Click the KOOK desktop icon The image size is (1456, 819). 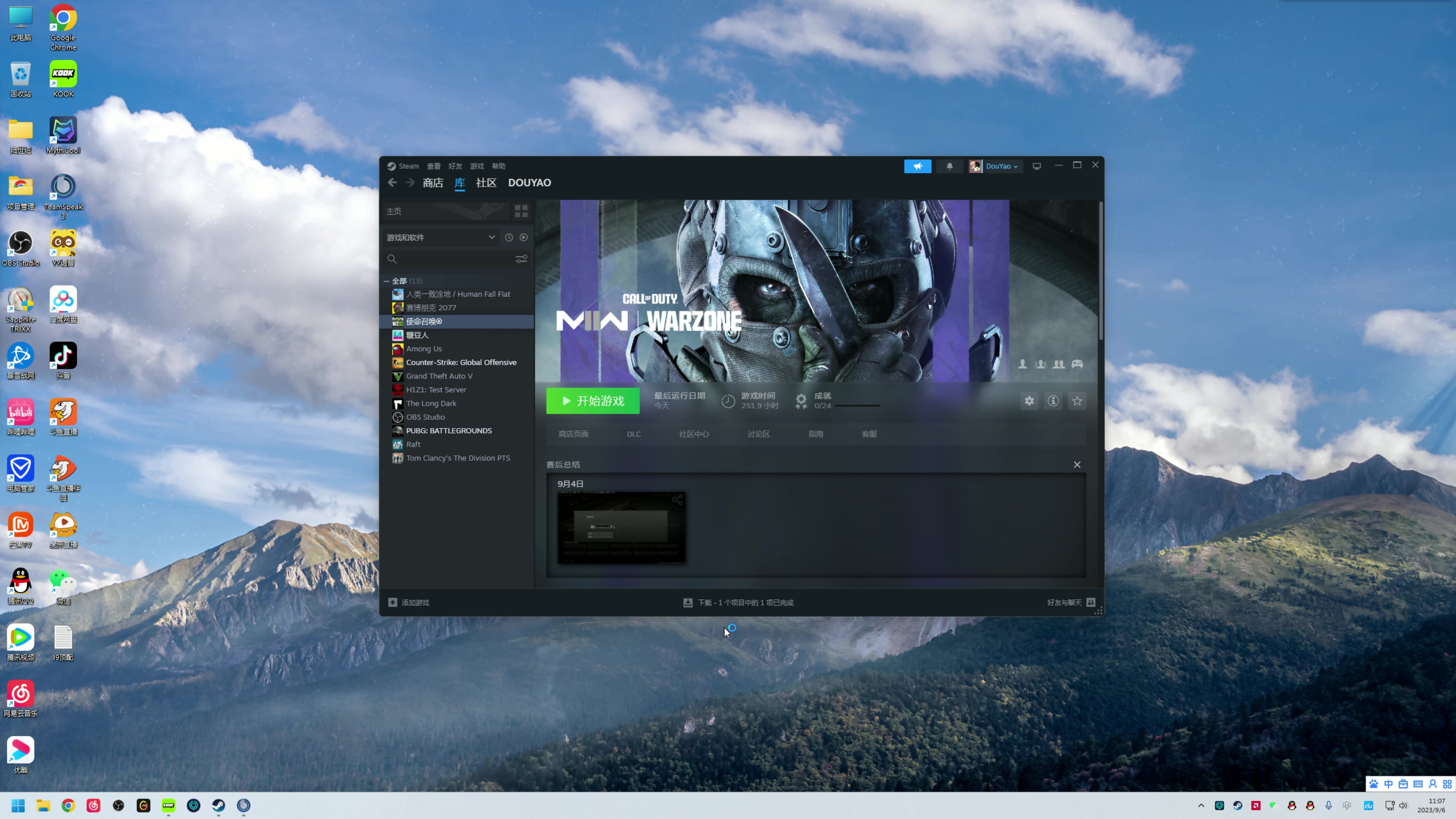tap(63, 78)
